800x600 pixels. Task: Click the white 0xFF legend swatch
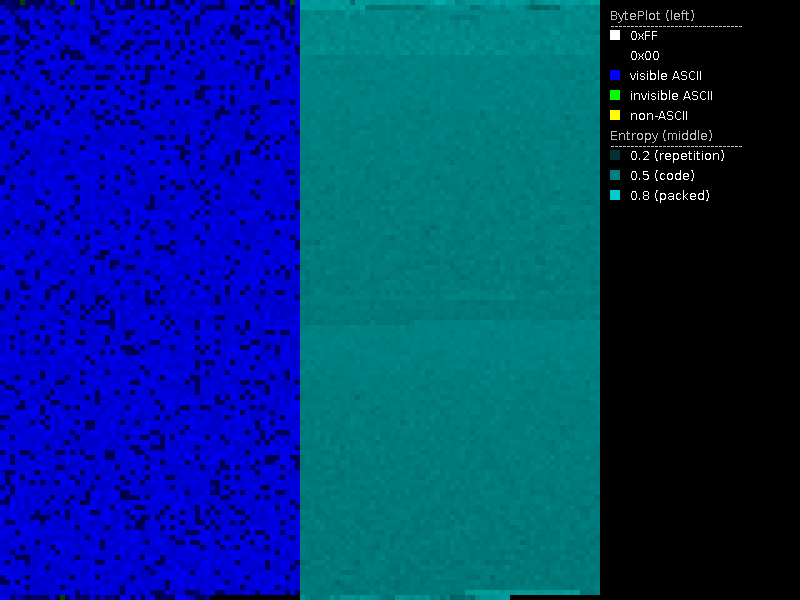tap(615, 35)
